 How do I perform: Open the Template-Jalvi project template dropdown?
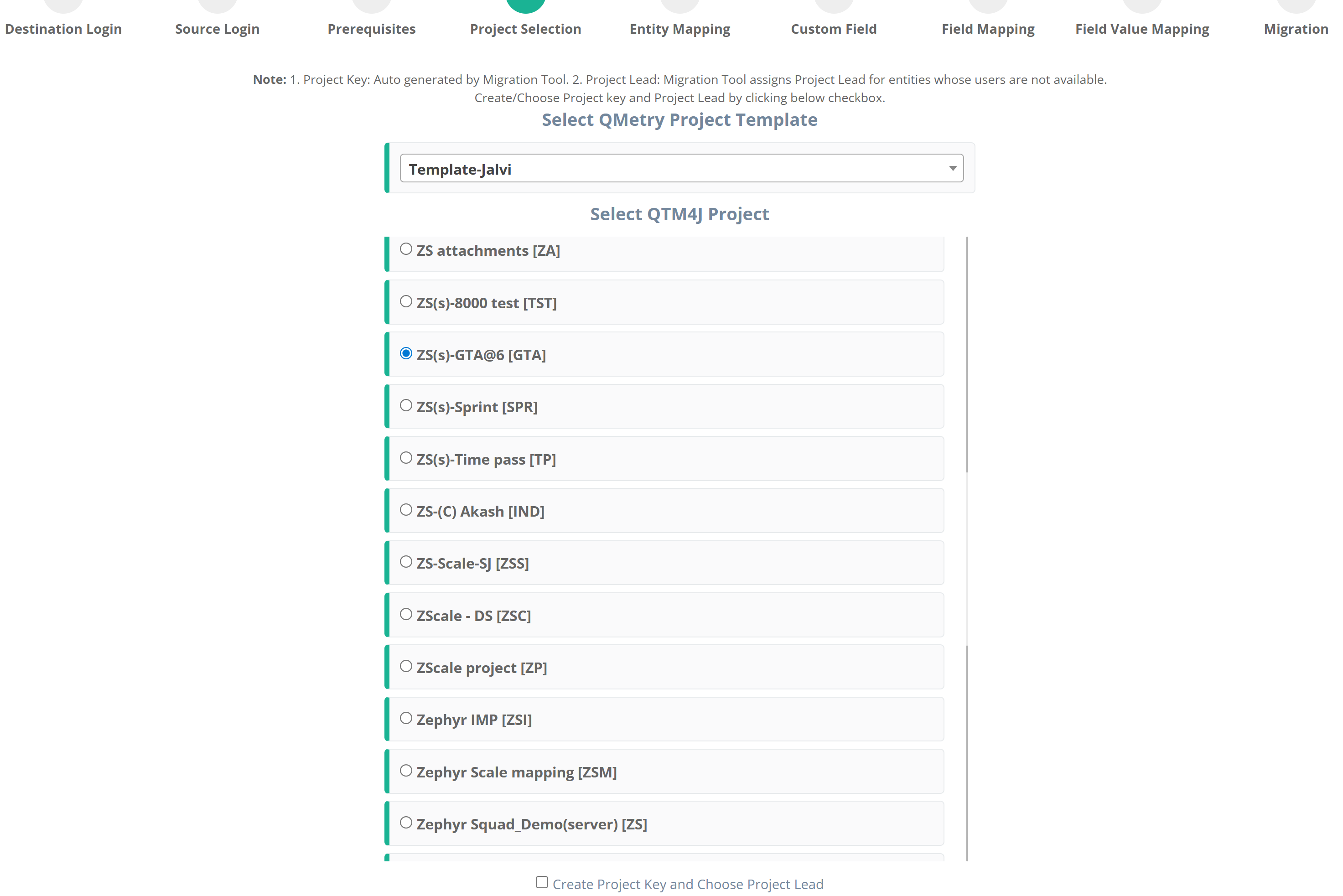pos(681,168)
